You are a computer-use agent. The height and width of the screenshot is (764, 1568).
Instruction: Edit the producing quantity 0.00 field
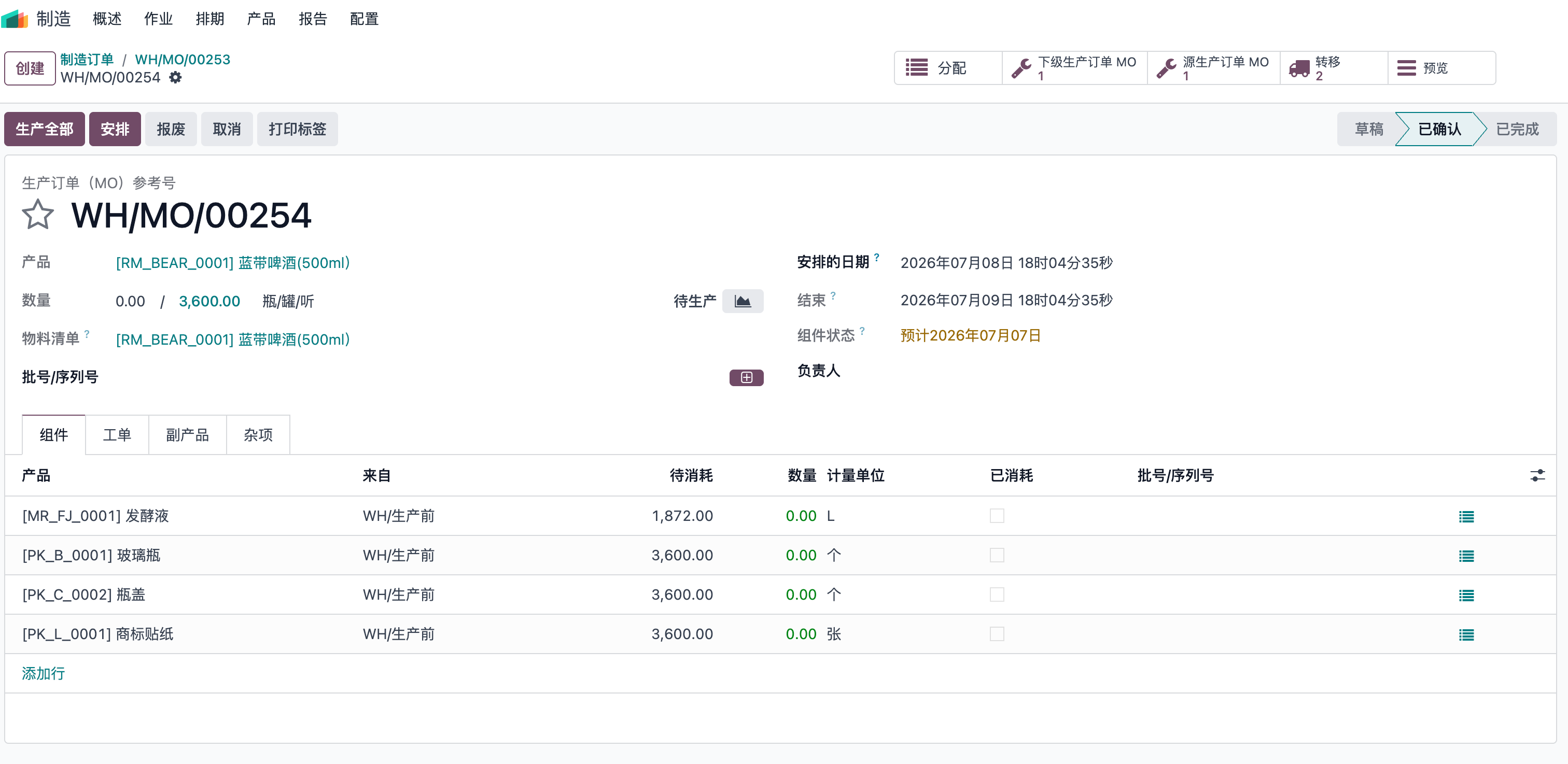130,301
